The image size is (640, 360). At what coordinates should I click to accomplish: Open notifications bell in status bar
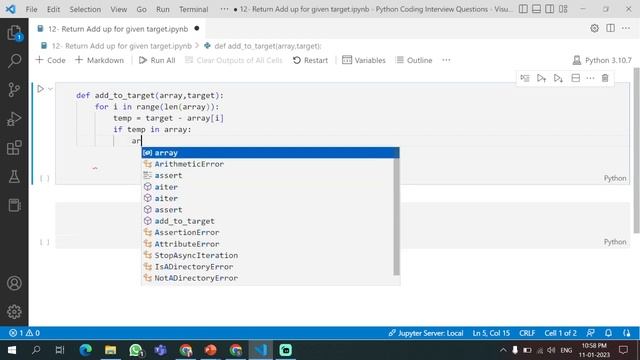coord(608,333)
